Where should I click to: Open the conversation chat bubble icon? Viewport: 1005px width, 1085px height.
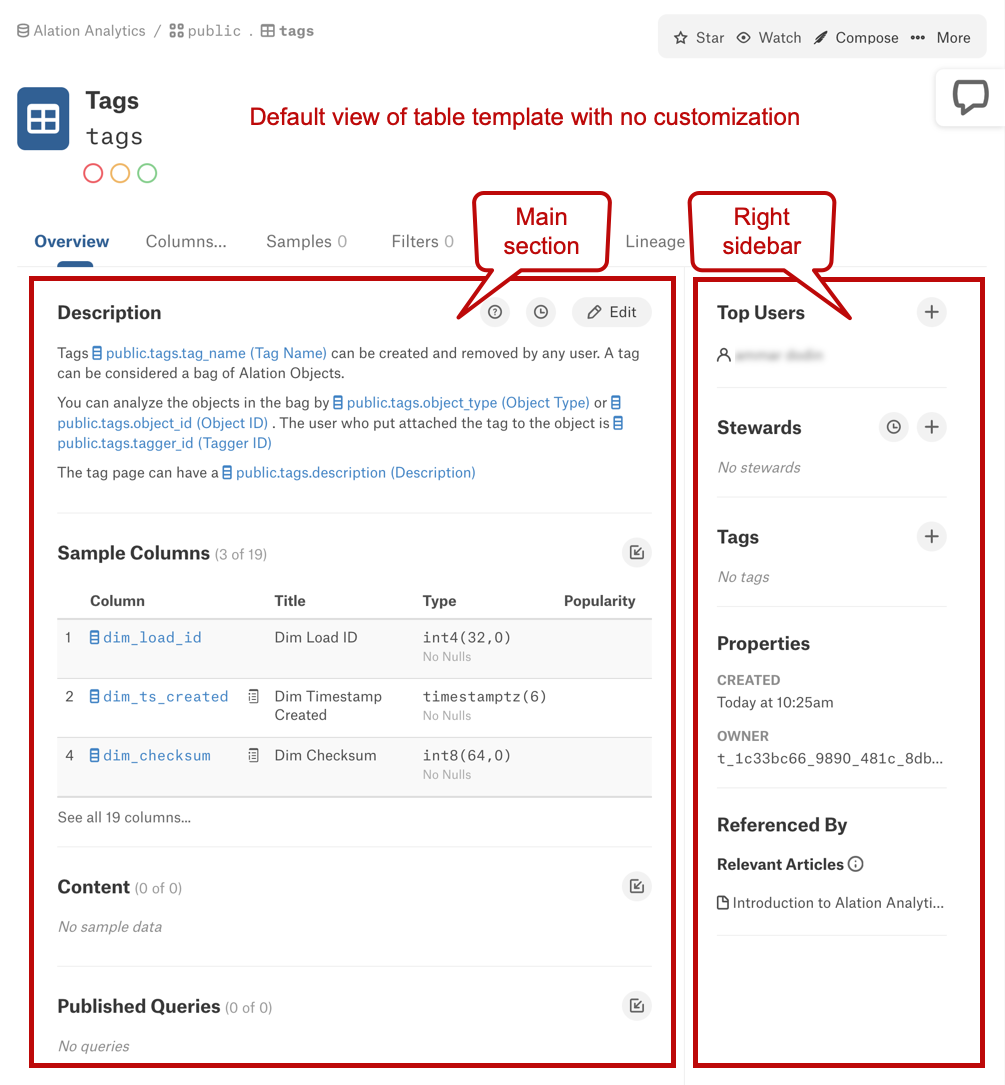coord(970,97)
